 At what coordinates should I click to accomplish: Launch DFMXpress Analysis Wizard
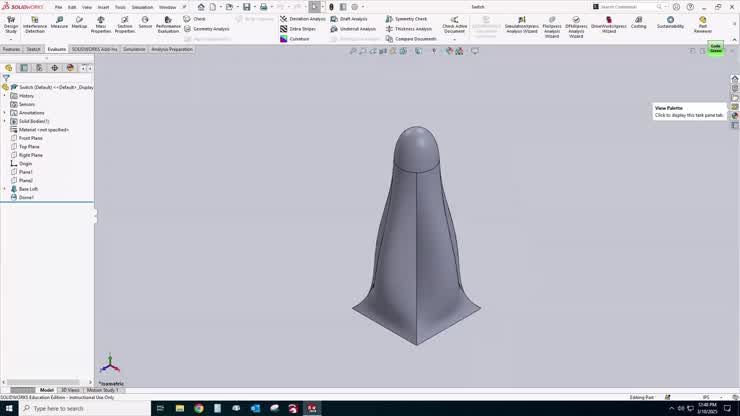tap(576, 26)
